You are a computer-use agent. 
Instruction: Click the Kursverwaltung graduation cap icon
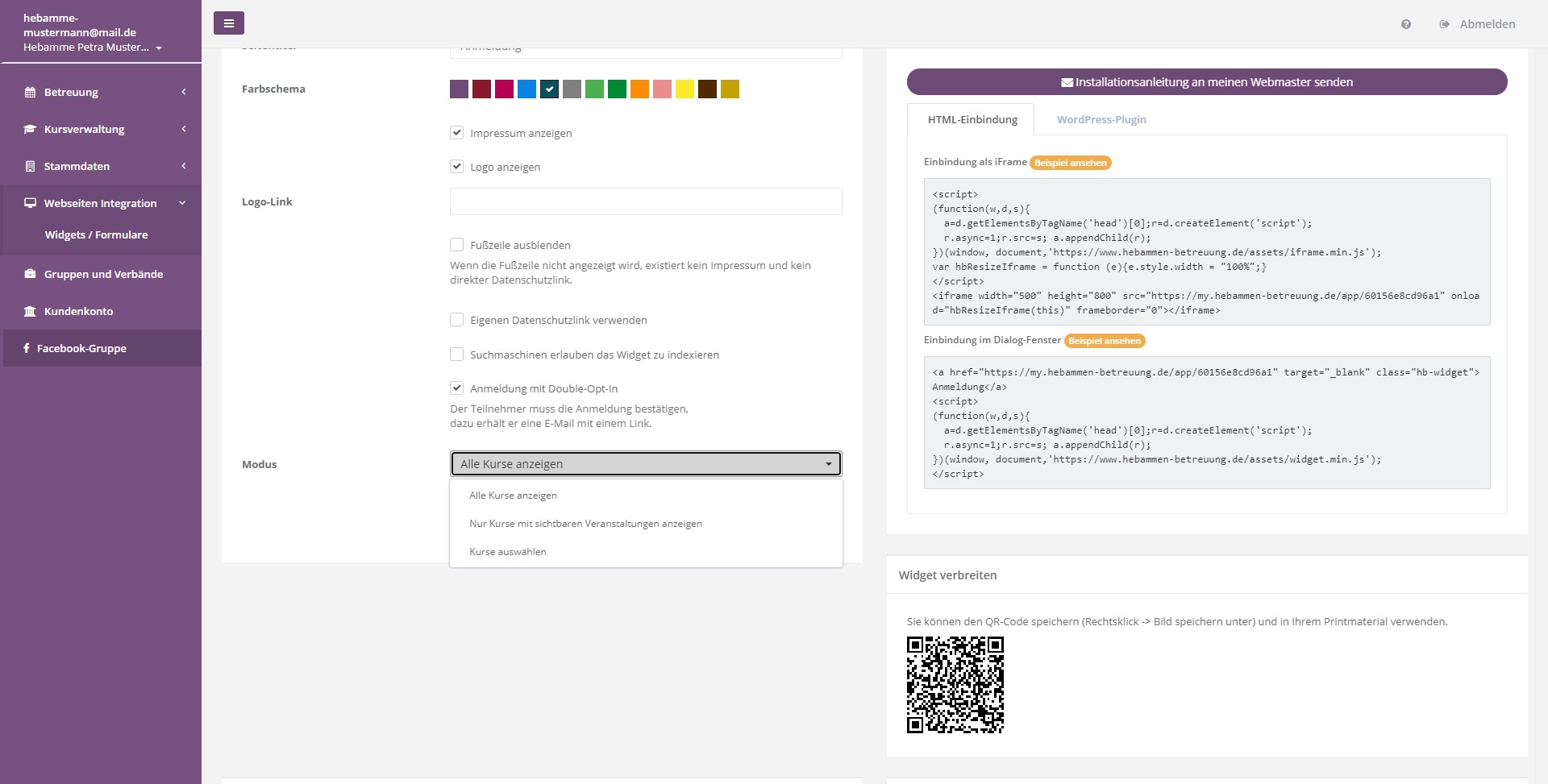click(30, 129)
